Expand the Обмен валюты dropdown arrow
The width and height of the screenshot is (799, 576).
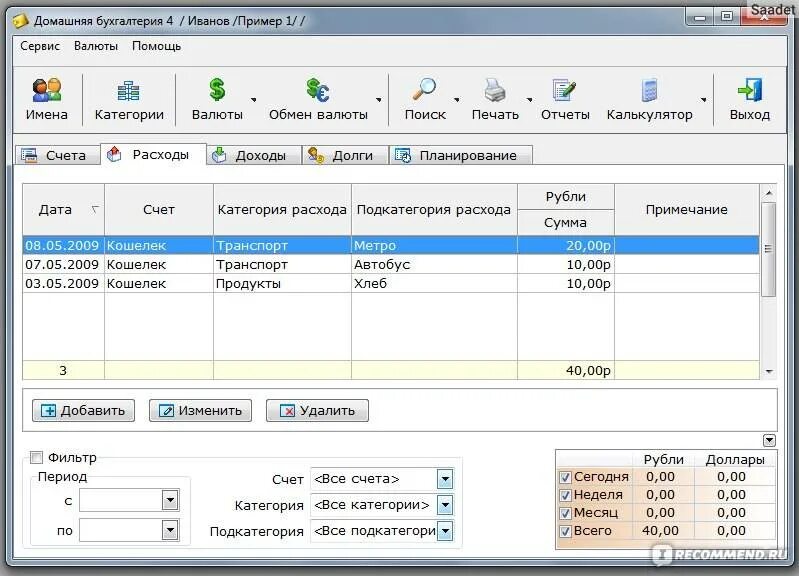pos(379,99)
